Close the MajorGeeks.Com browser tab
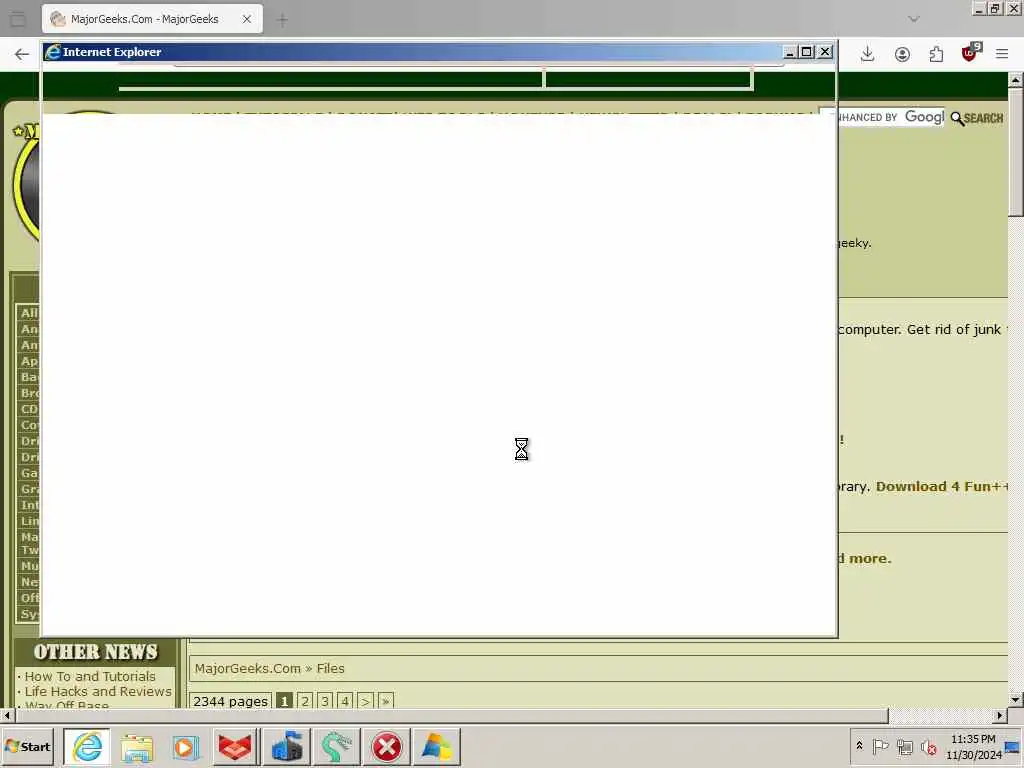This screenshot has height=768, width=1024. pyautogui.click(x=247, y=19)
